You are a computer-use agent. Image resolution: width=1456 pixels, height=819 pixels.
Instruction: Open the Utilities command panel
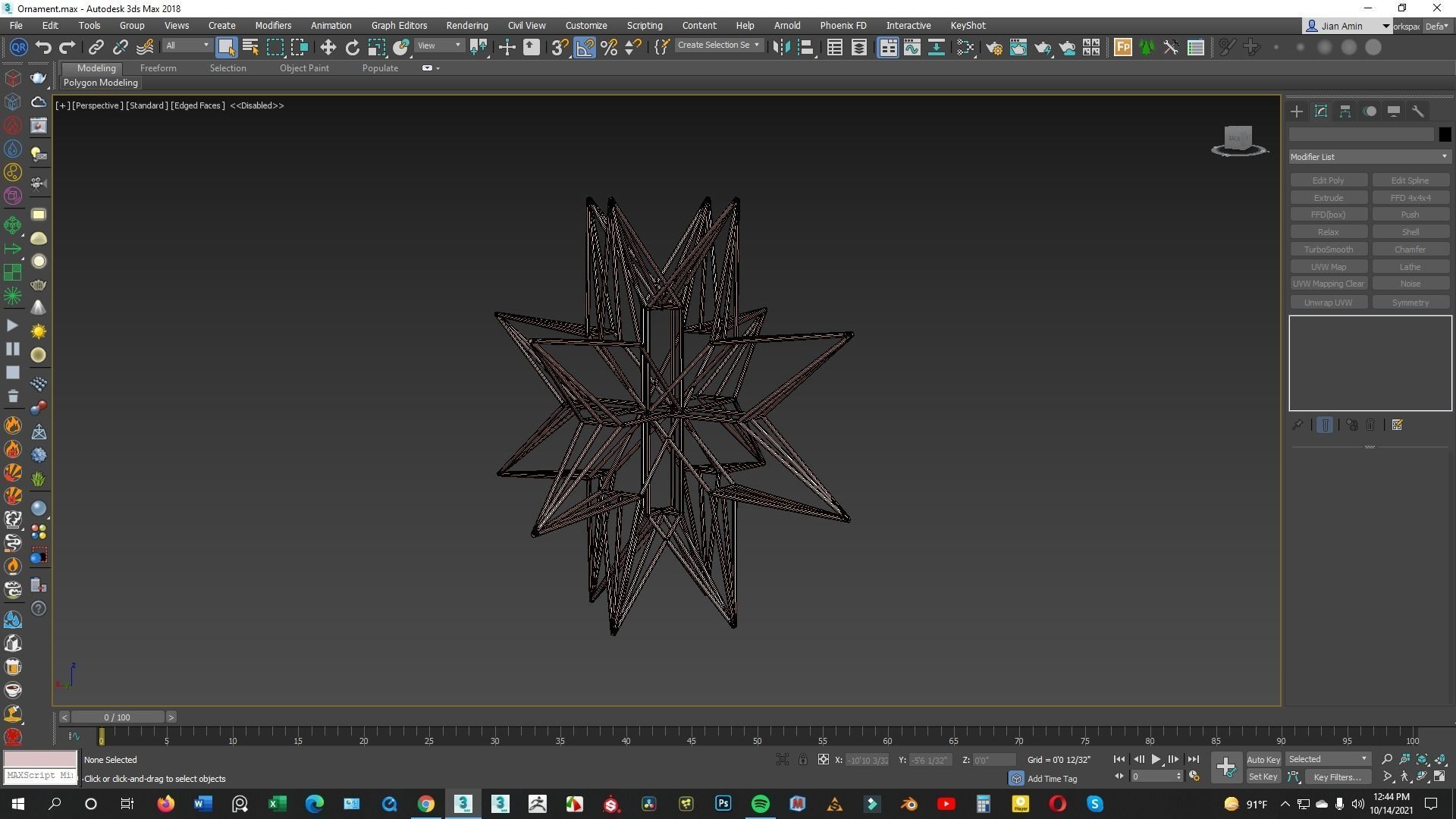tap(1418, 111)
